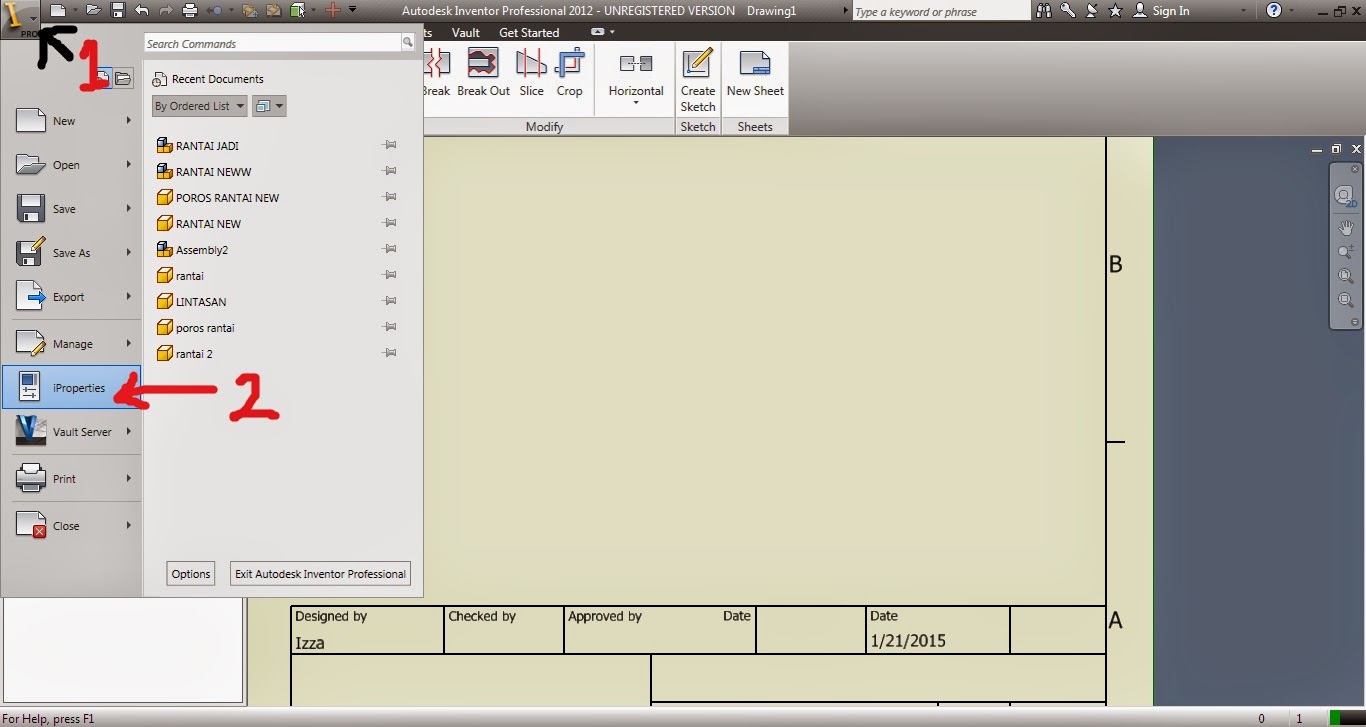Click the Save floppy icon in Quick Access toolbar
1366x727 pixels.
point(117,10)
